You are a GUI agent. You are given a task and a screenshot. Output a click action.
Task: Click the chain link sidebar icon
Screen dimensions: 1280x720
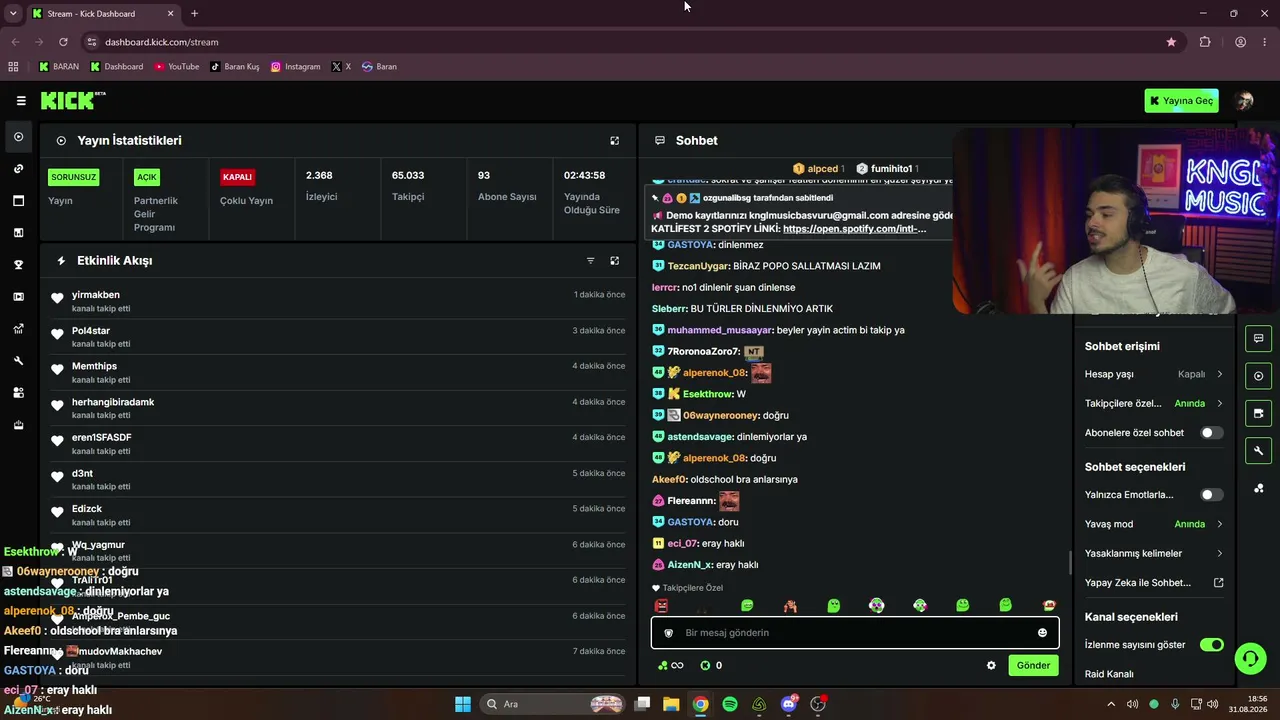pyautogui.click(x=18, y=169)
